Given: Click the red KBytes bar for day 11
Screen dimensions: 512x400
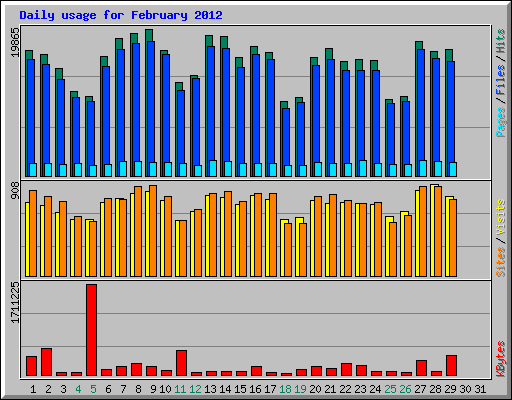Looking at the screenshot, I should [181, 363].
